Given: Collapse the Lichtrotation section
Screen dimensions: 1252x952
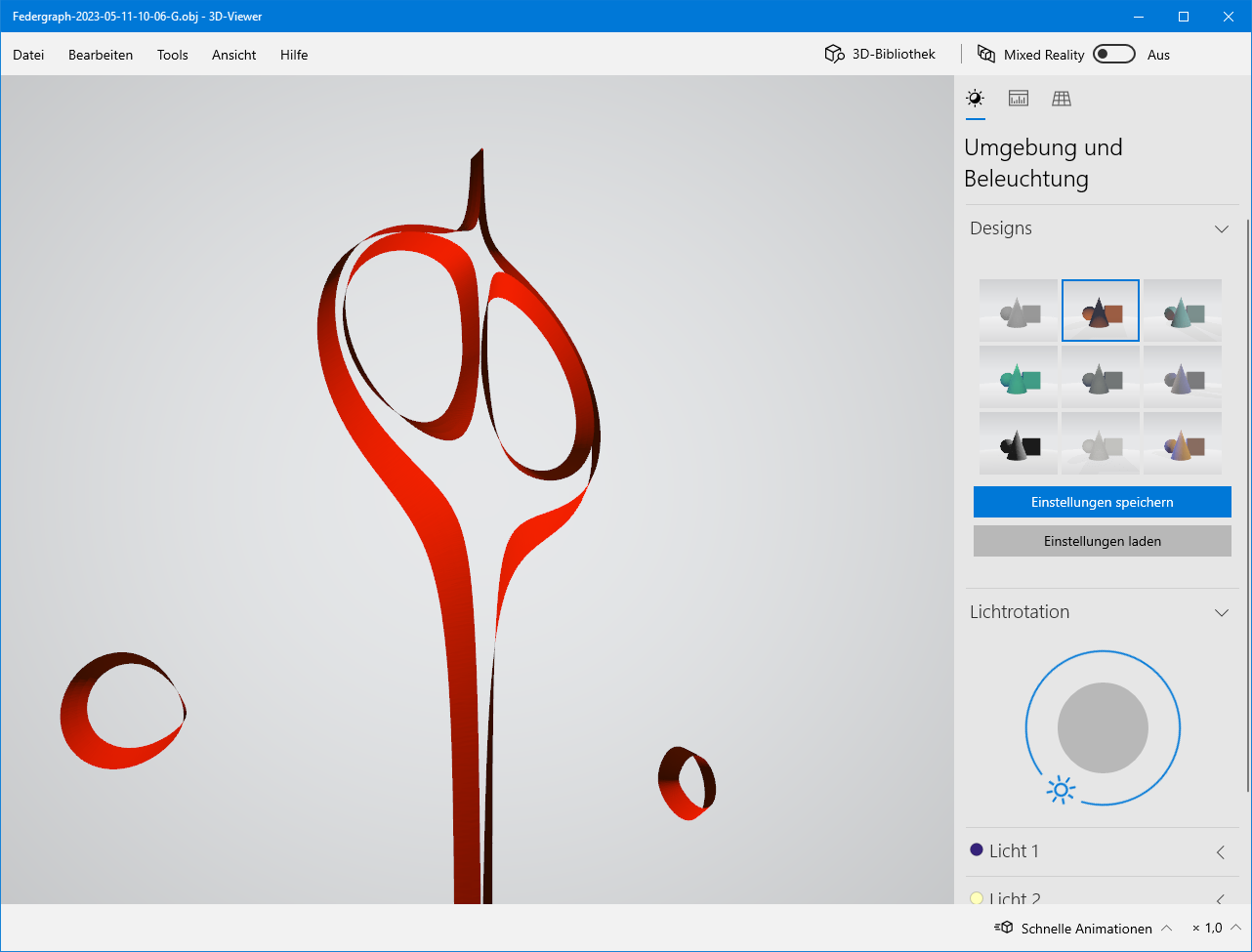Looking at the screenshot, I should pyautogui.click(x=1221, y=612).
